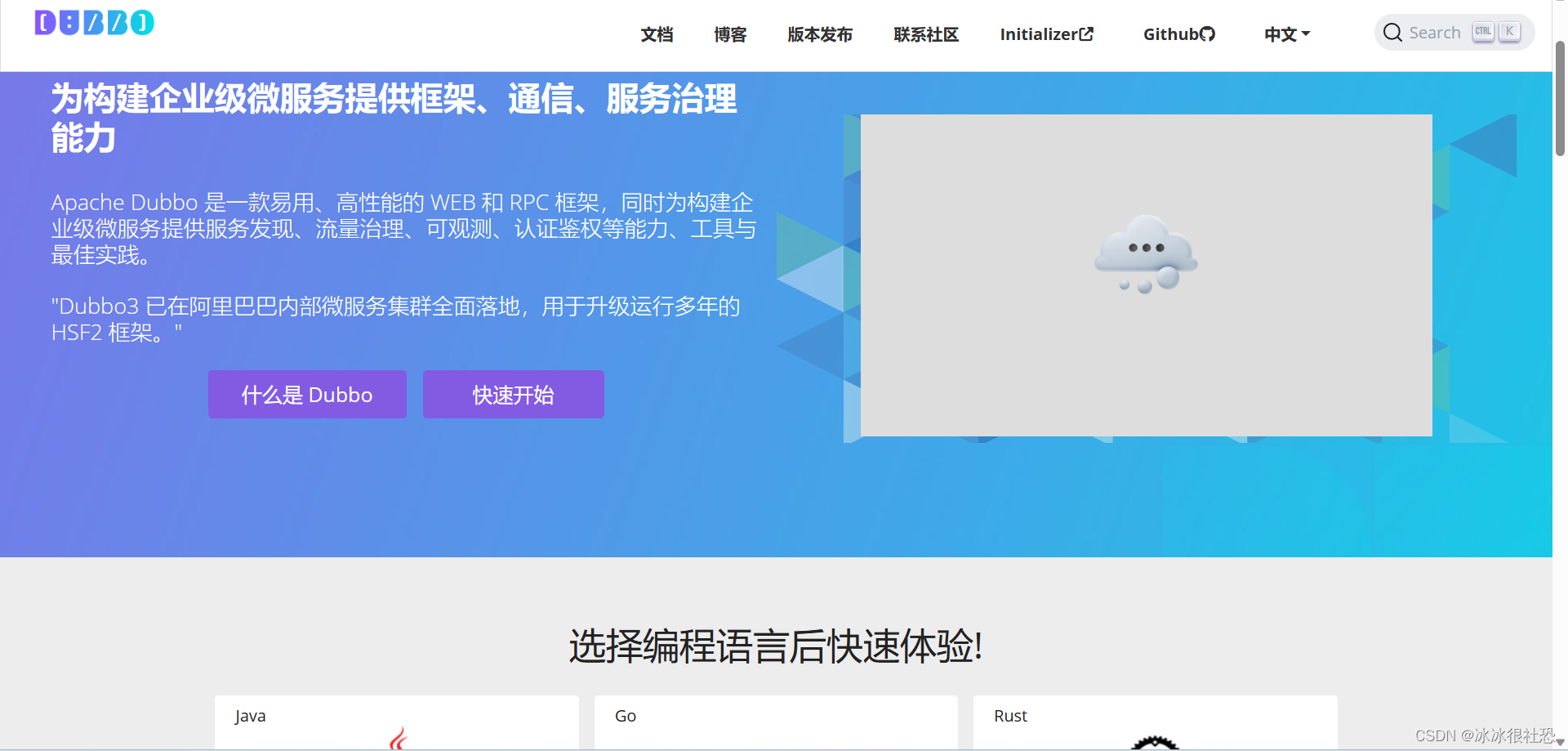The width and height of the screenshot is (1568, 751).
Task: Select the Go language card
Action: click(x=776, y=722)
